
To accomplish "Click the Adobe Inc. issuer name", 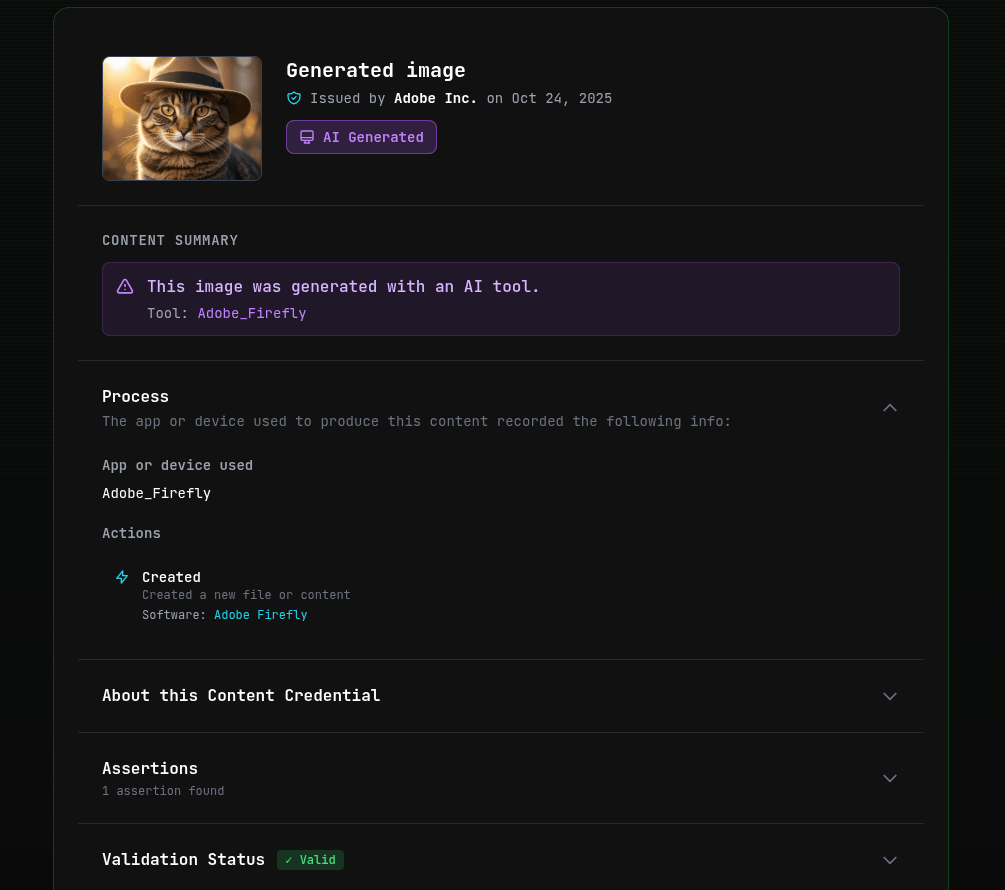I will (435, 98).
